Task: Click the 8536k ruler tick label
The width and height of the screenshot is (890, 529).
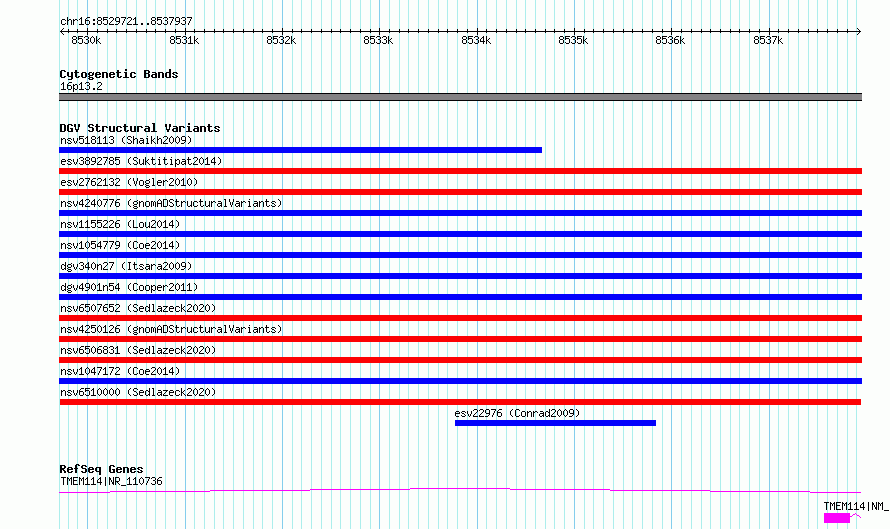Action: click(x=670, y=40)
